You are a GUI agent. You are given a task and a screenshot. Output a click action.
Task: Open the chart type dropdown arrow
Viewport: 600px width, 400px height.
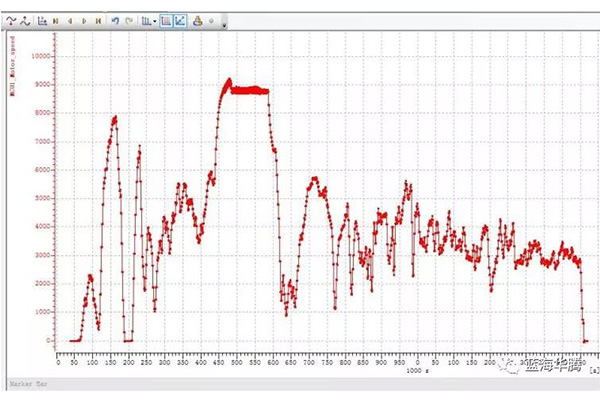155,21
